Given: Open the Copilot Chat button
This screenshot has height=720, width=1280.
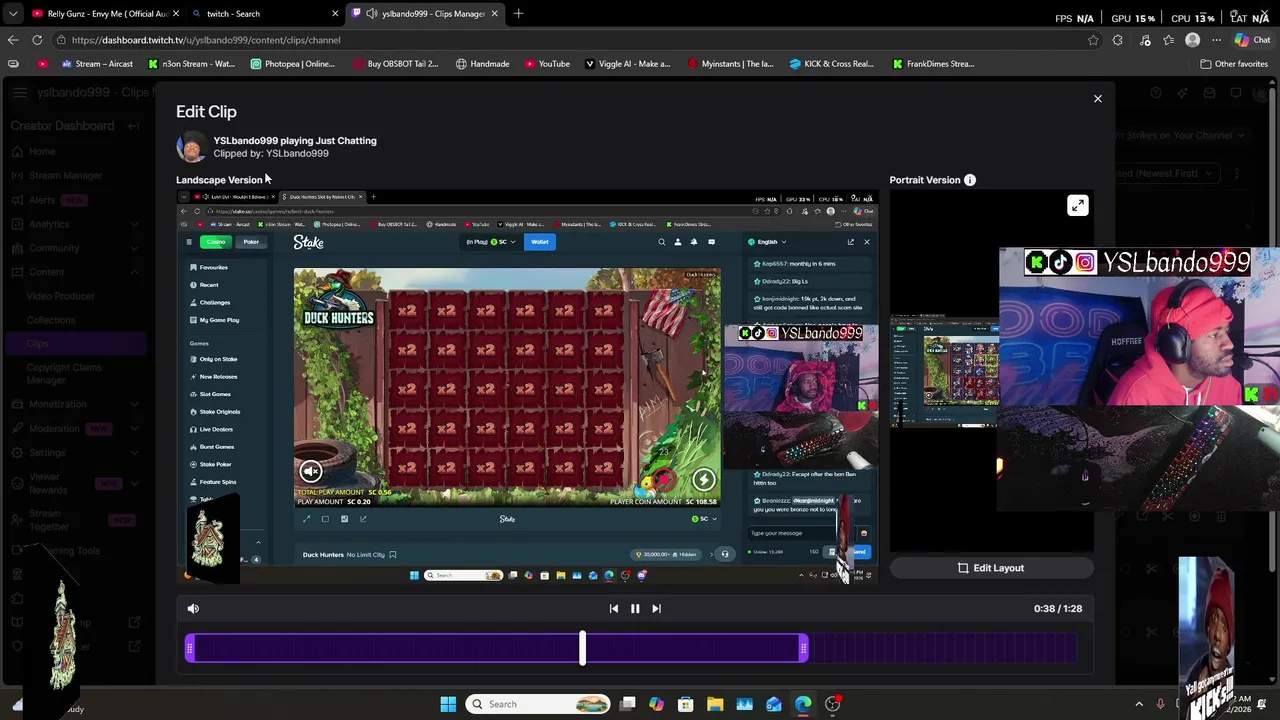Looking at the screenshot, I should click(x=1252, y=40).
